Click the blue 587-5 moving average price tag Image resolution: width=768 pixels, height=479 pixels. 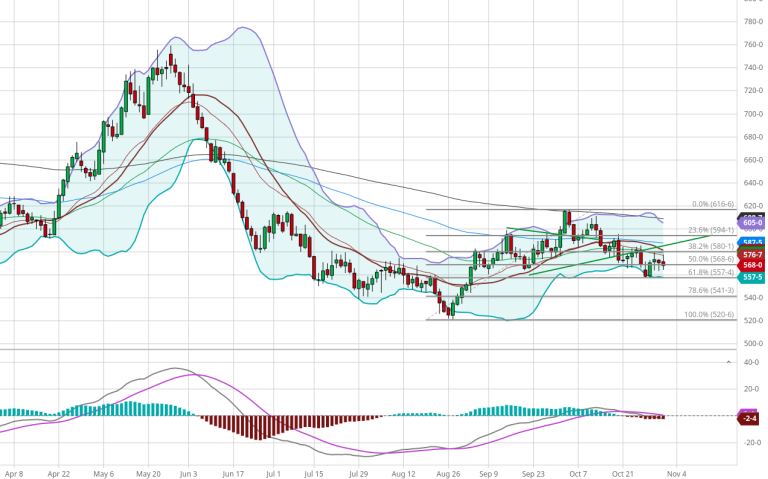tap(753, 242)
